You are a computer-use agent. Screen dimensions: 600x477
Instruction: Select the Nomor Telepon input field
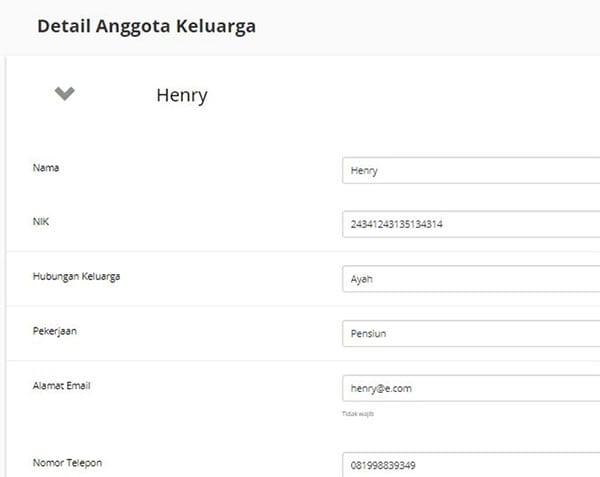(470, 465)
